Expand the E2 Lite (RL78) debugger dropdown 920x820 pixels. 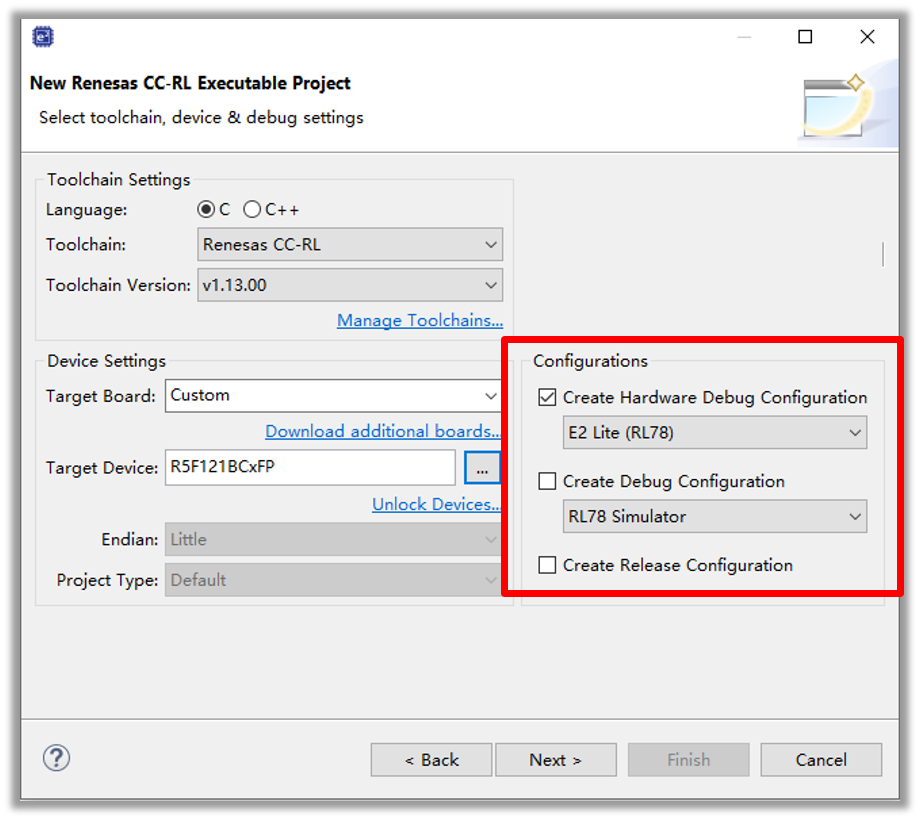pyautogui.click(x=714, y=433)
